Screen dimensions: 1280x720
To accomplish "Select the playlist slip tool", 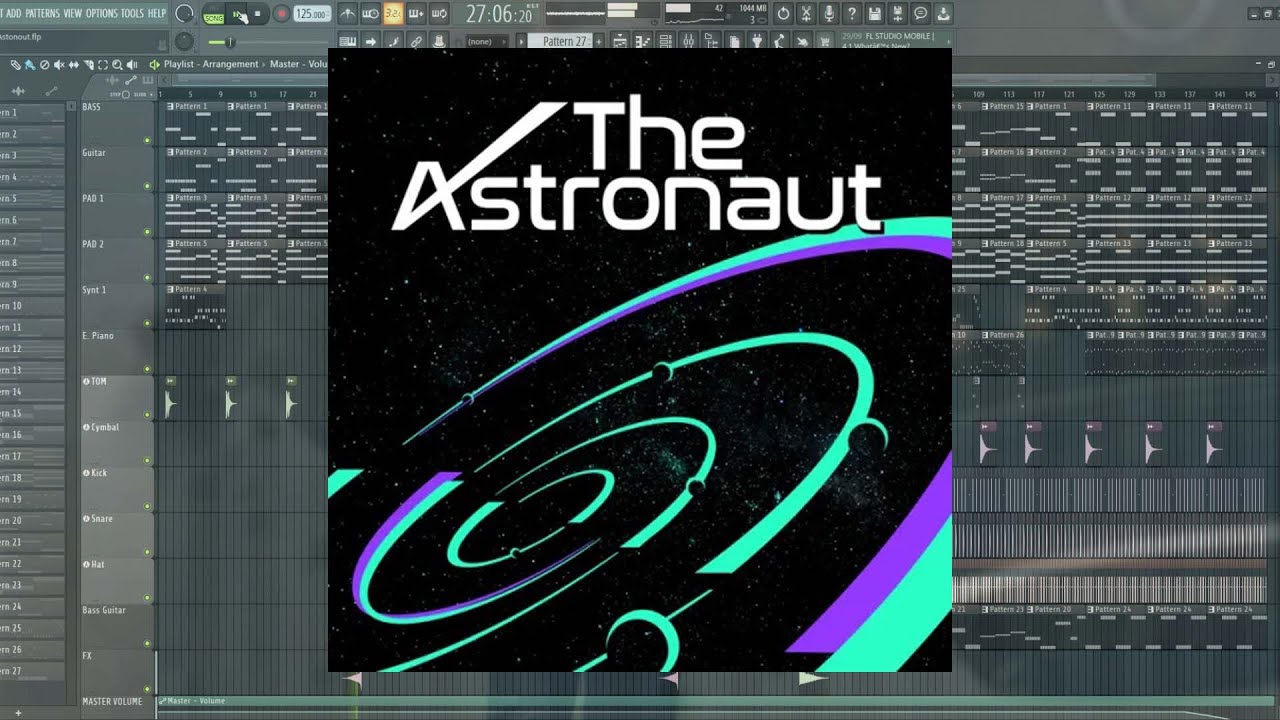I will (74, 64).
